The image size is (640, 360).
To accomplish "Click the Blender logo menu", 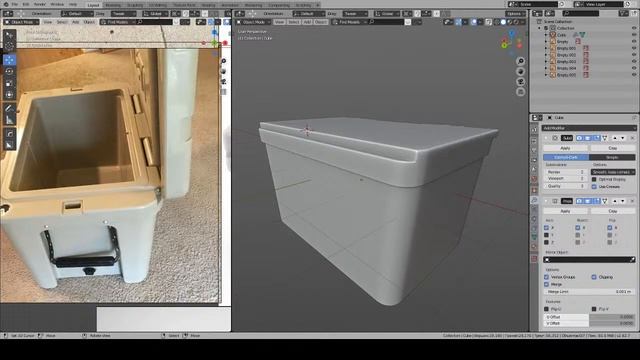I will [x=6, y=4].
